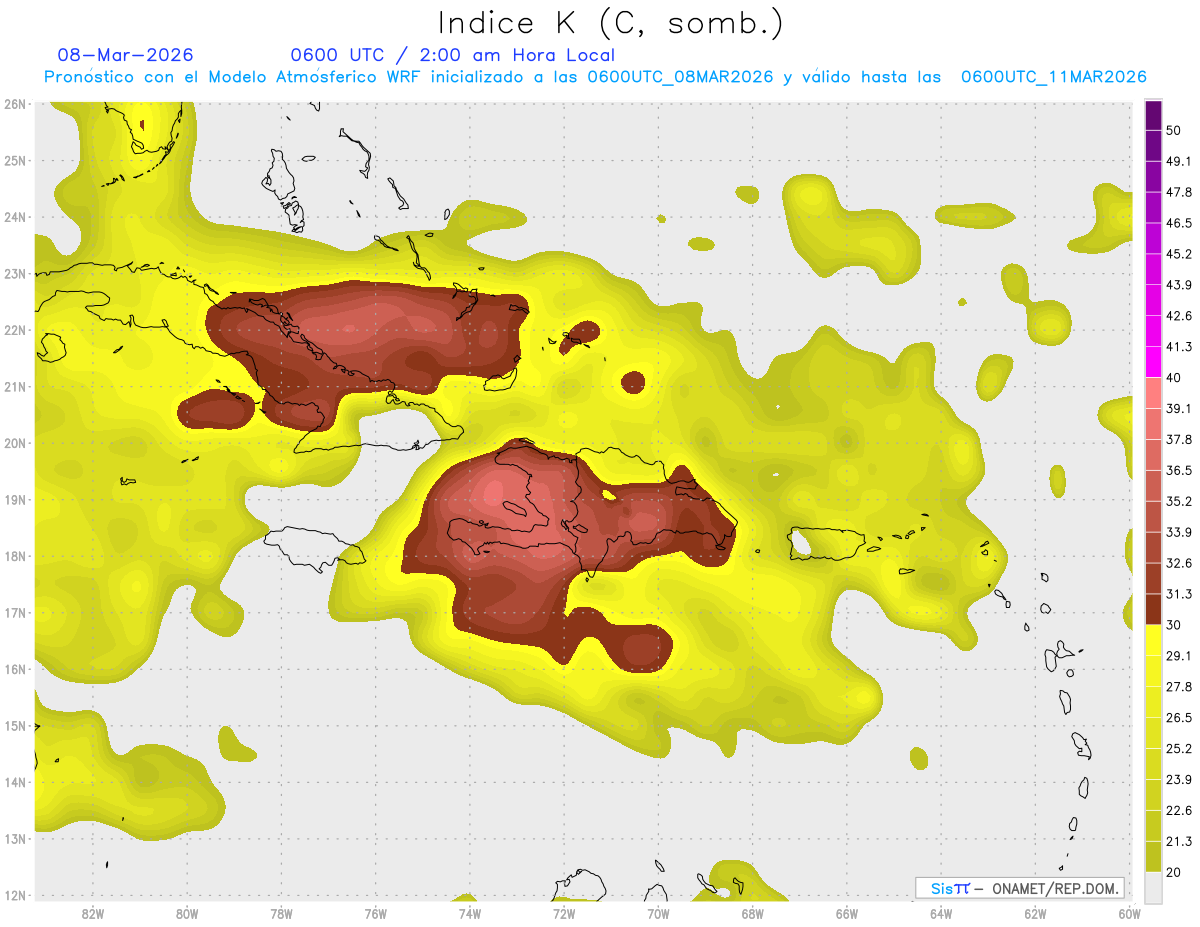
Task: Click the colorbar value 35.2
Action: point(1178,501)
